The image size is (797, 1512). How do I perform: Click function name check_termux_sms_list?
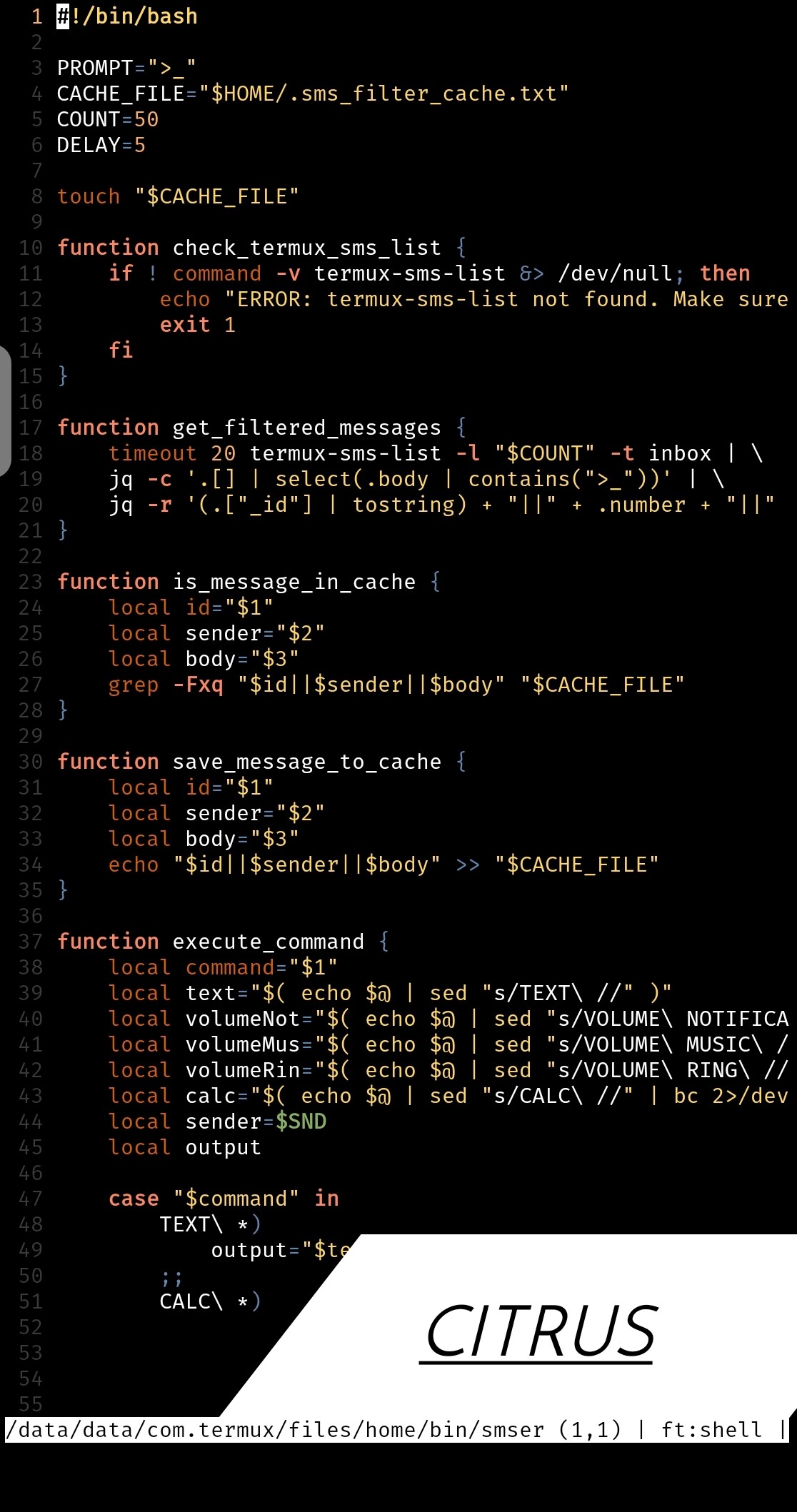(307, 248)
